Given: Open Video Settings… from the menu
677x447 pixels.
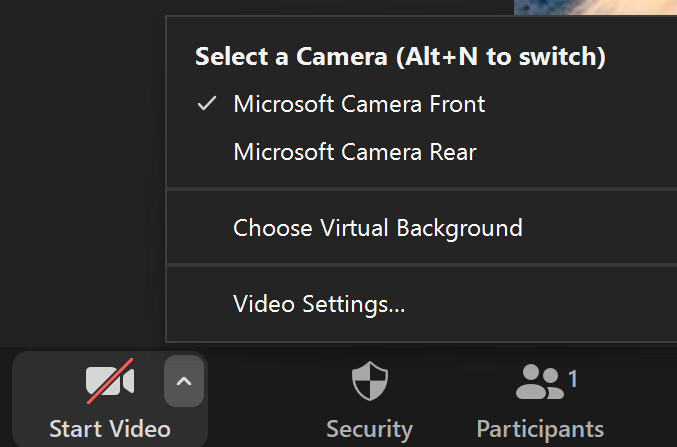Looking at the screenshot, I should coord(319,303).
